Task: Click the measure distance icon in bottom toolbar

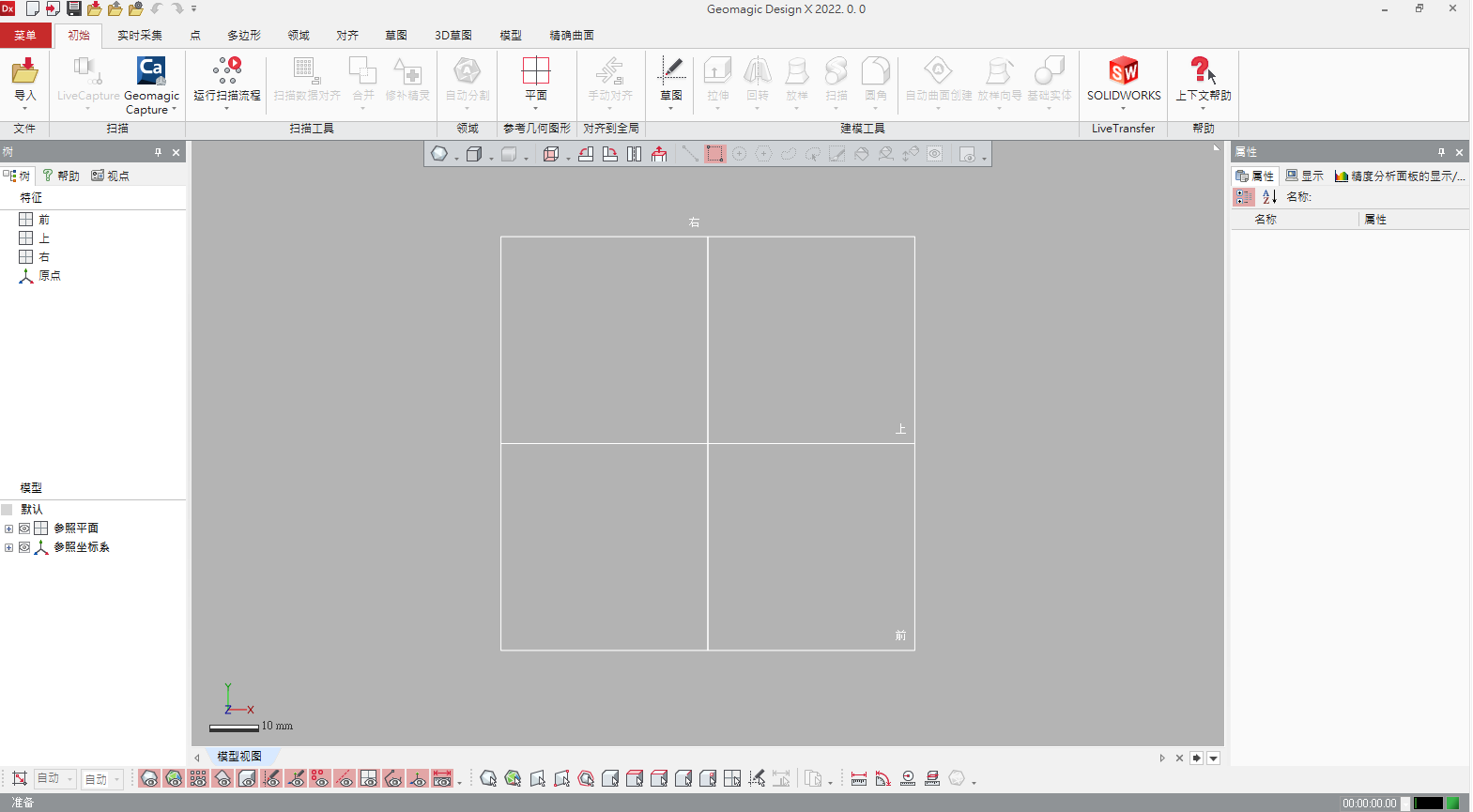Action: coord(859,778)
